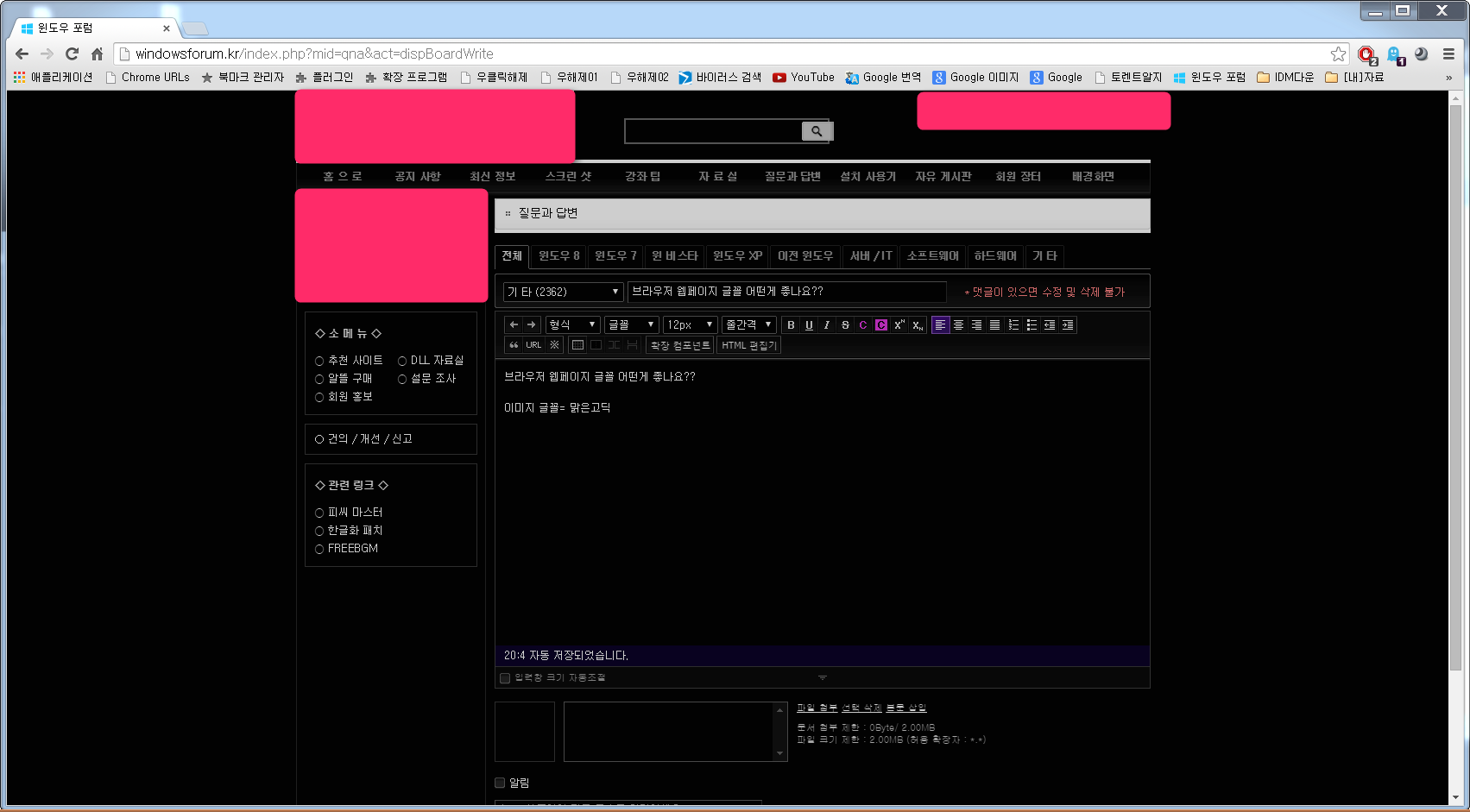Click the 파일 첨부 link
1470x812 pixels.
tap(817, 708)
